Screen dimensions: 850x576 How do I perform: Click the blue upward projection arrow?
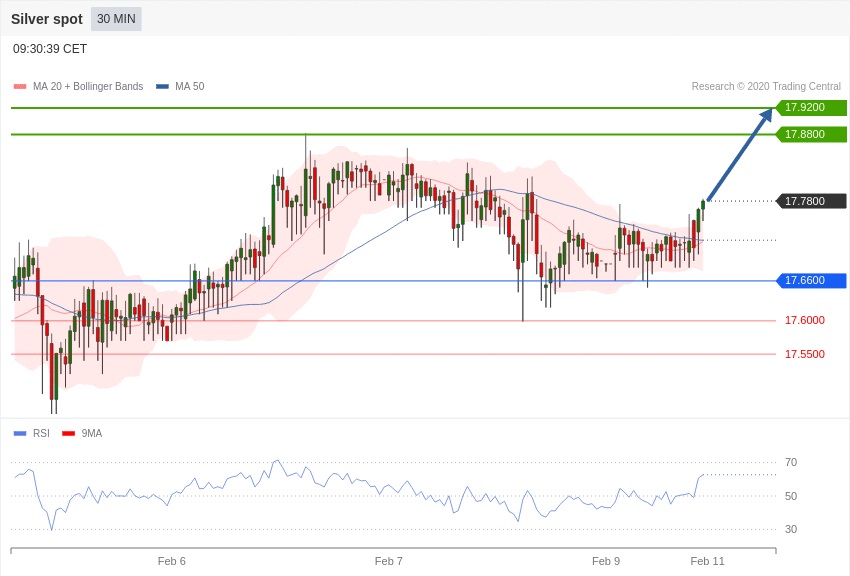pyautogui.click(x=739, y=156)
